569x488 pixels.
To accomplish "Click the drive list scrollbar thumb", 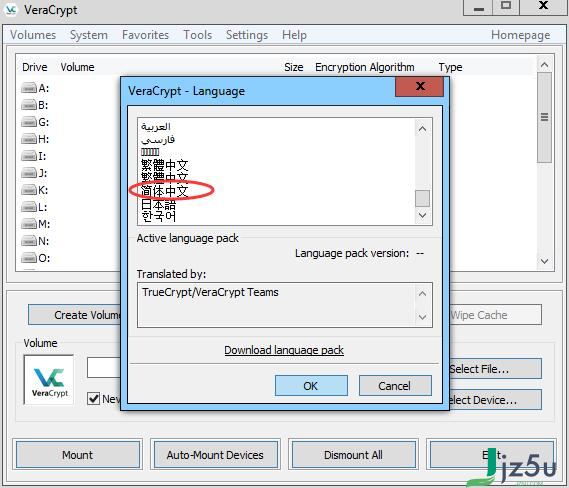I will pyautogui.click(x=544, y=117).
